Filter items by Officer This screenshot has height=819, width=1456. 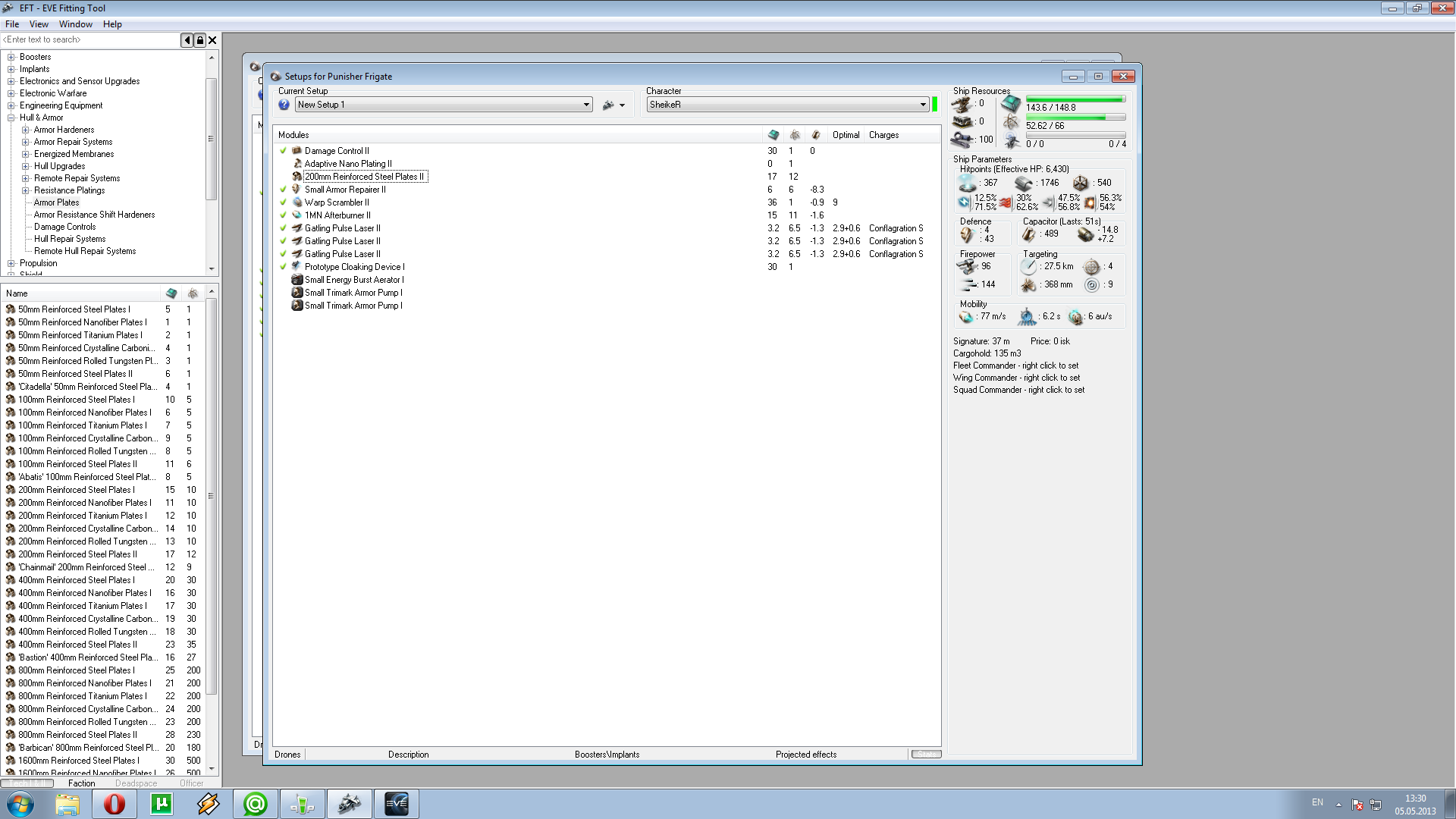coord(192,783)
